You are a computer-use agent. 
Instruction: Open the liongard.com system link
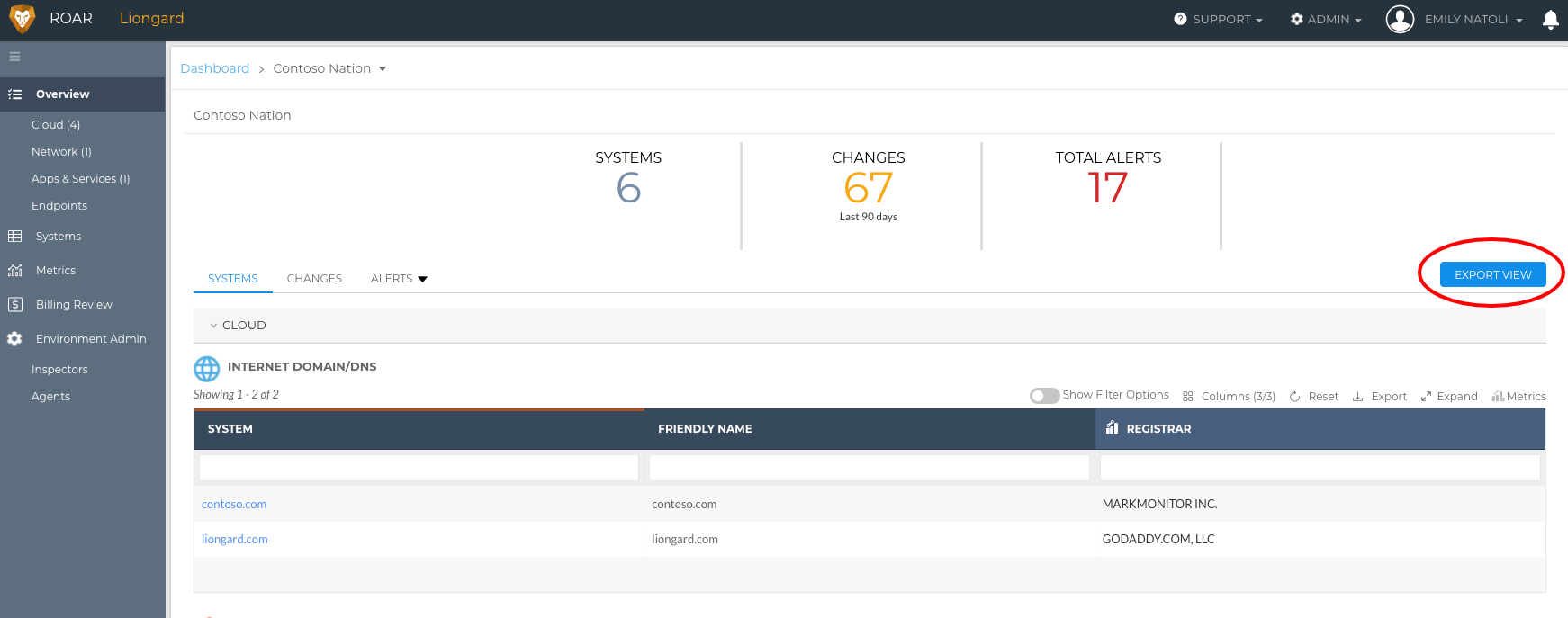point(235,540)
